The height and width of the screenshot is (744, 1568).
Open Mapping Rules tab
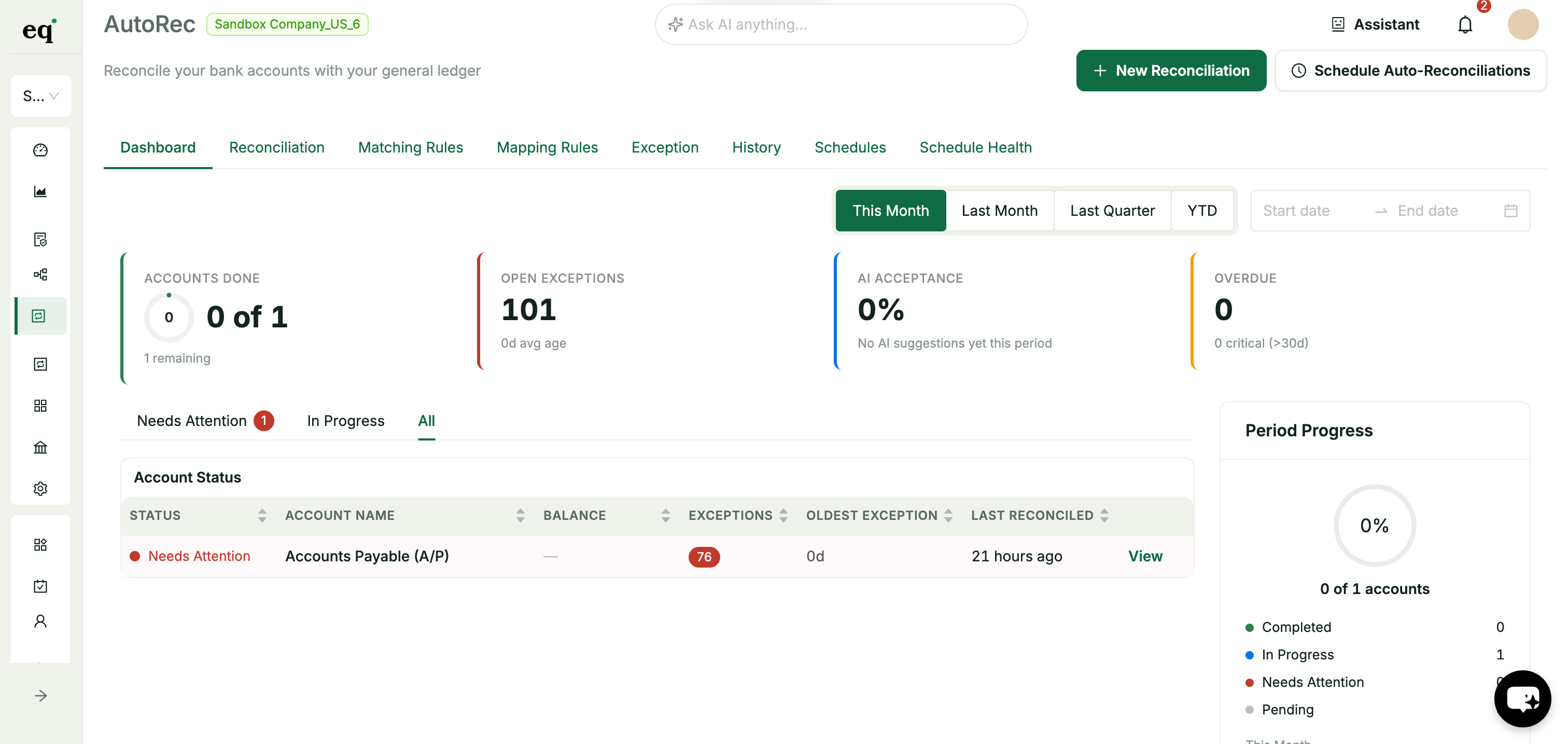tap(547, 147)
